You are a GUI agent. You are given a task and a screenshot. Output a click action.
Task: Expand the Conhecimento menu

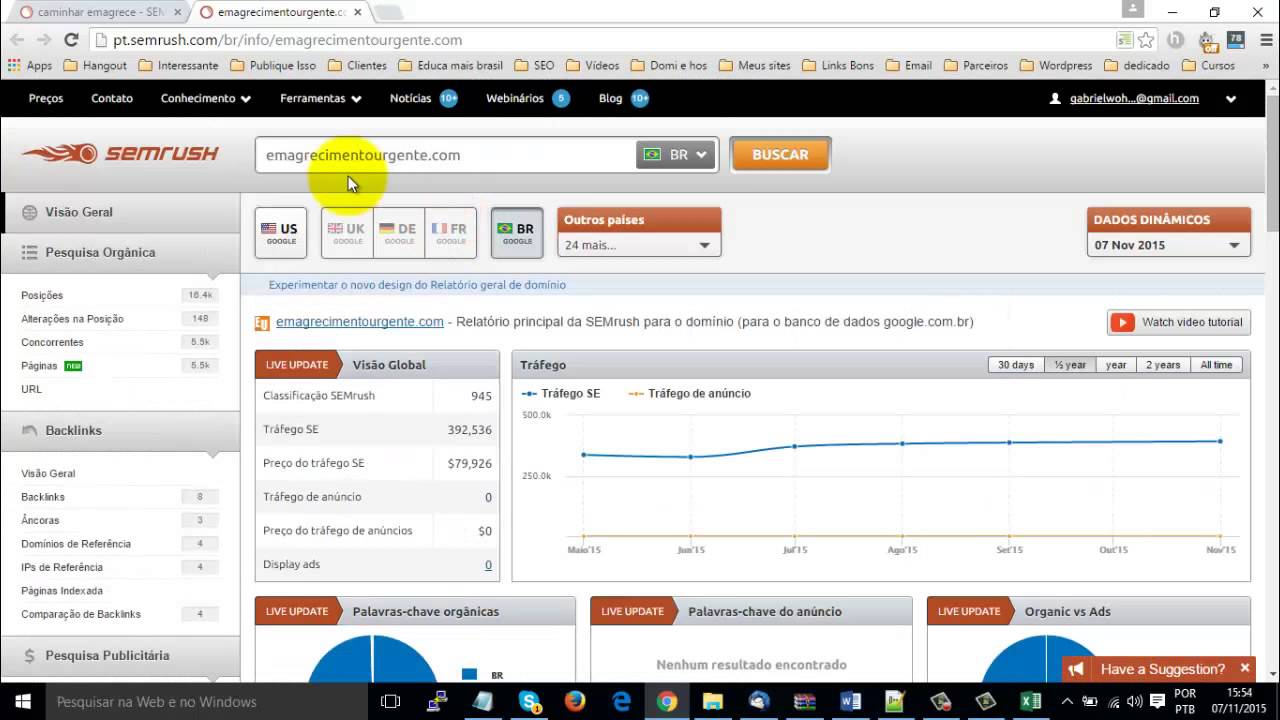pos(205,99)
